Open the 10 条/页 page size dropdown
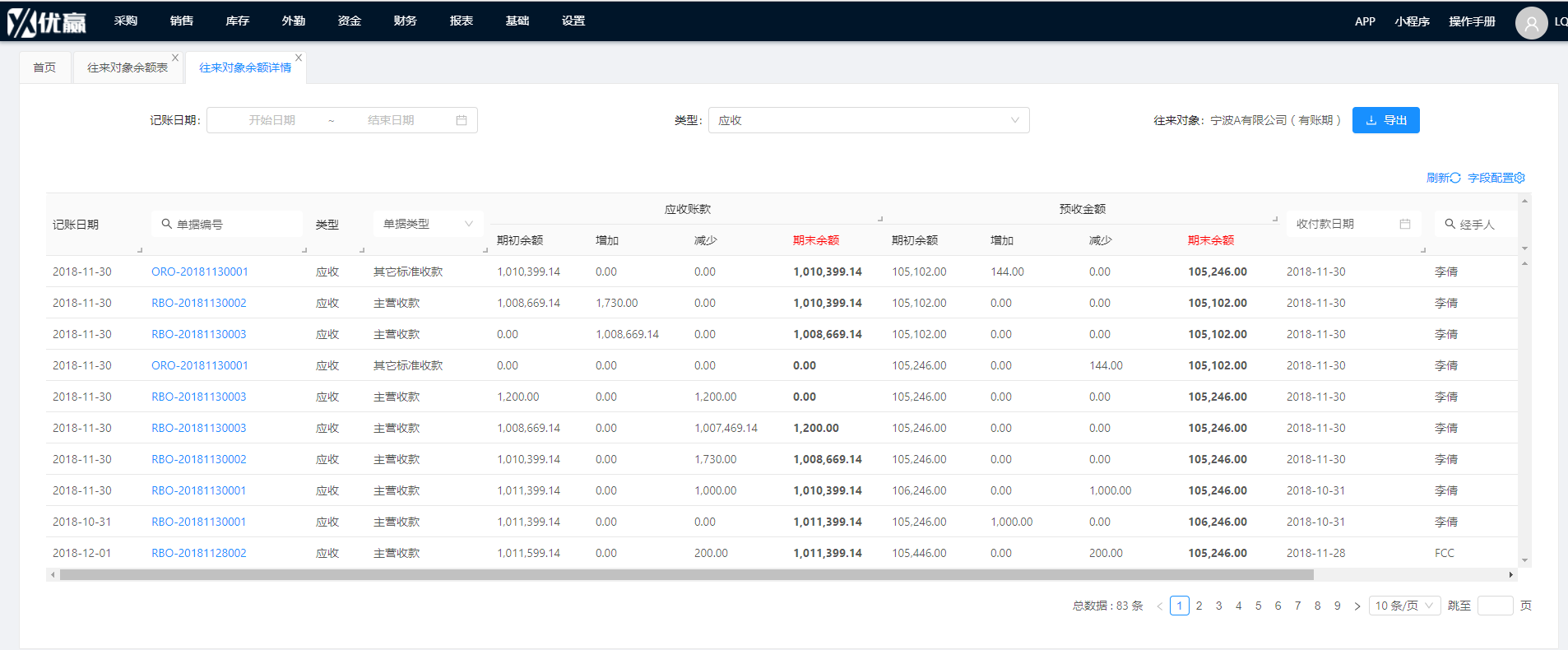1568x650 pixels. (1405, 606)
